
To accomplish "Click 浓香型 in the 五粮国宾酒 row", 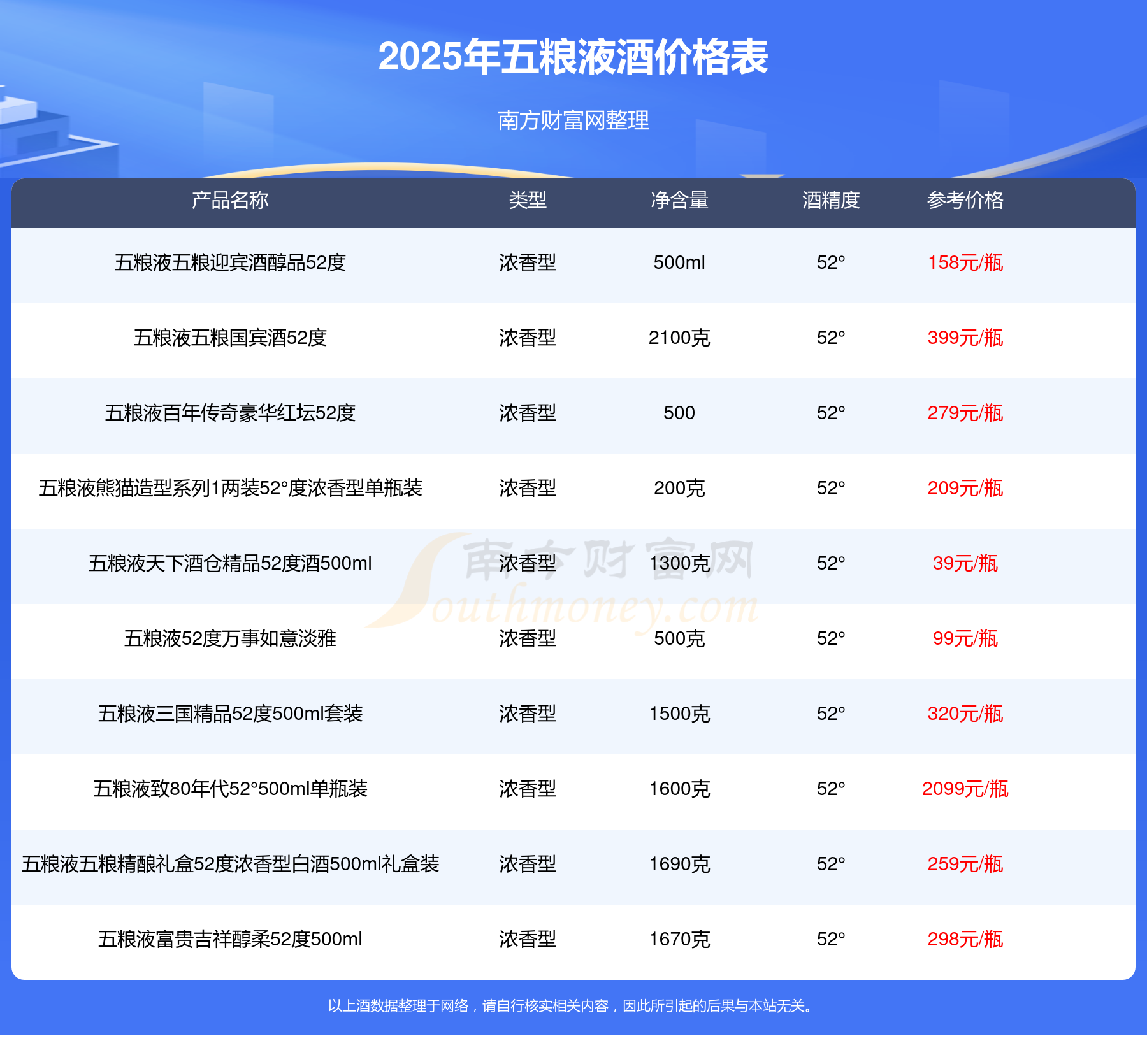I will pos(528,338).
